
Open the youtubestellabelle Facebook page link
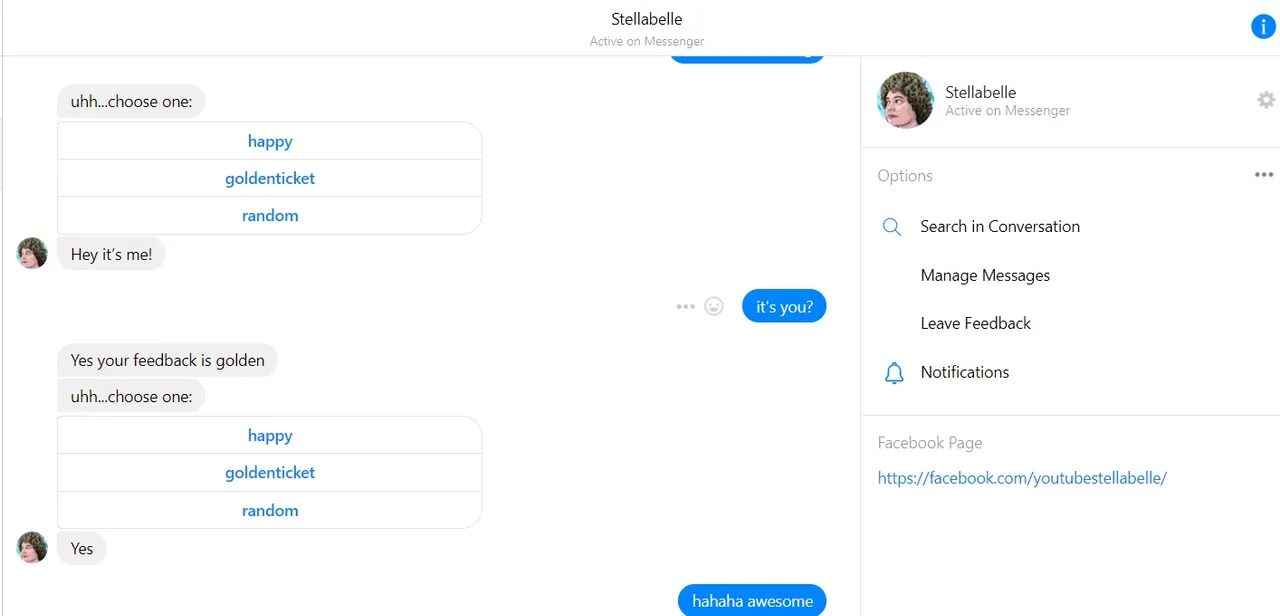pyautogui.click(x=1022, y=478)
